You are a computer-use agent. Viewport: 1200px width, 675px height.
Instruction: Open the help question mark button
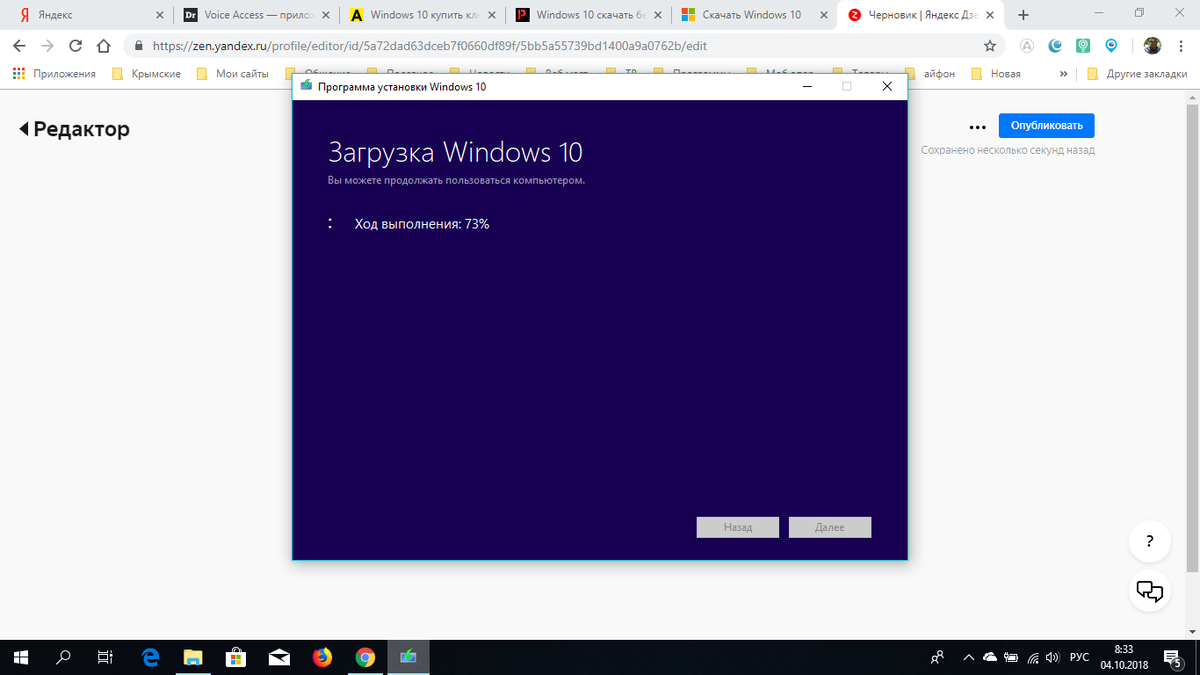pyautogui.click(x=1150, y=542)
